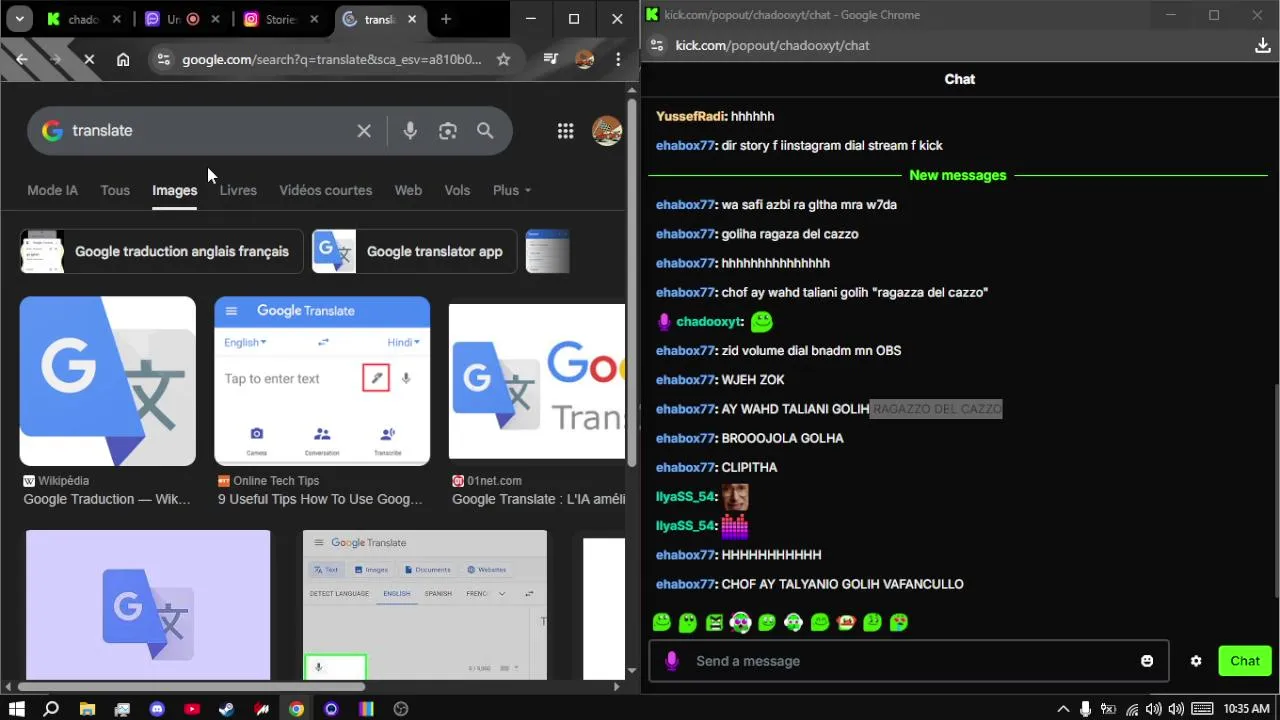Select 'Google translator app' suggestion chip
The image size is (1280, 720).
tap(414, 251)
